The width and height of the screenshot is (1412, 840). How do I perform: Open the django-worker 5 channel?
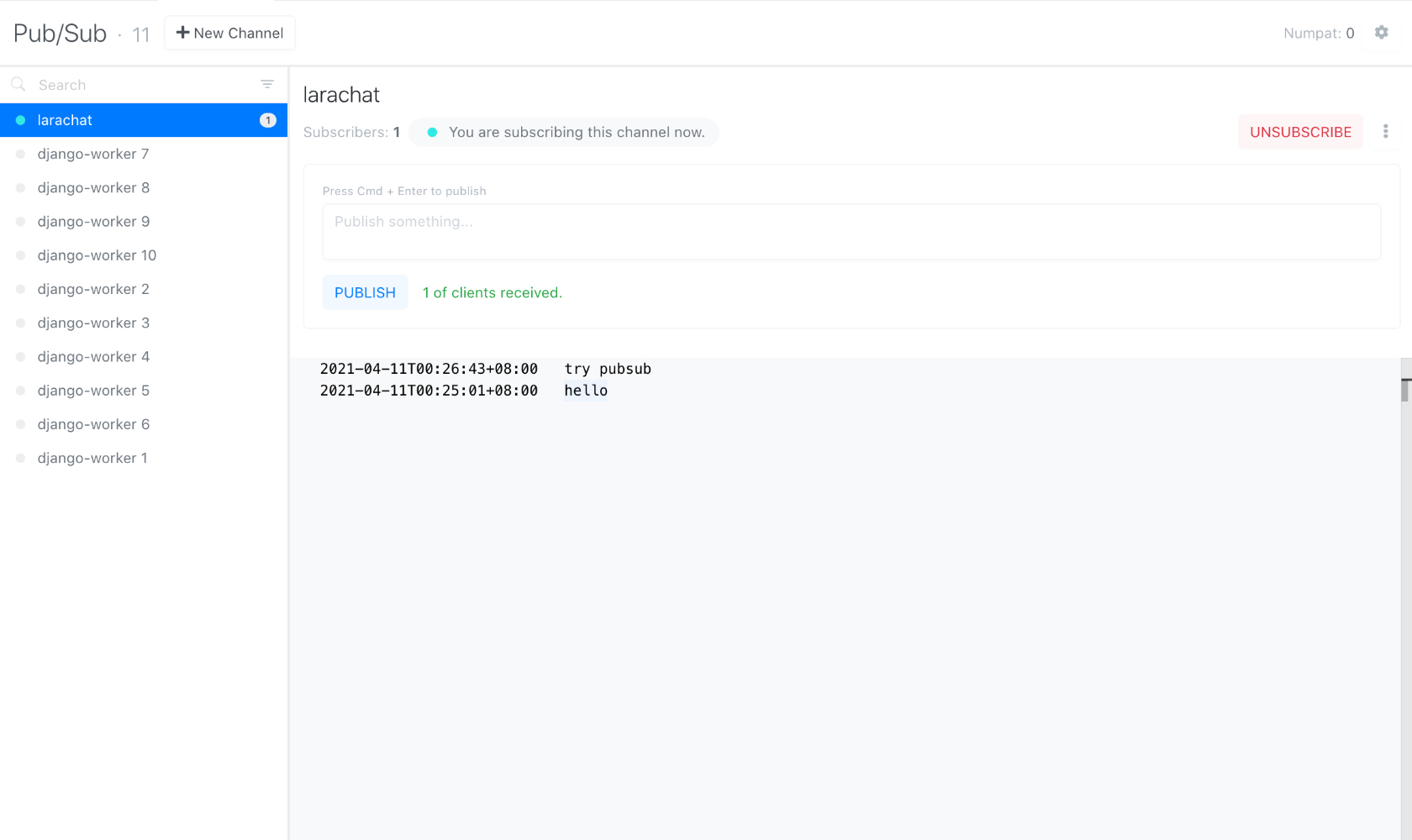click(93, 391)
